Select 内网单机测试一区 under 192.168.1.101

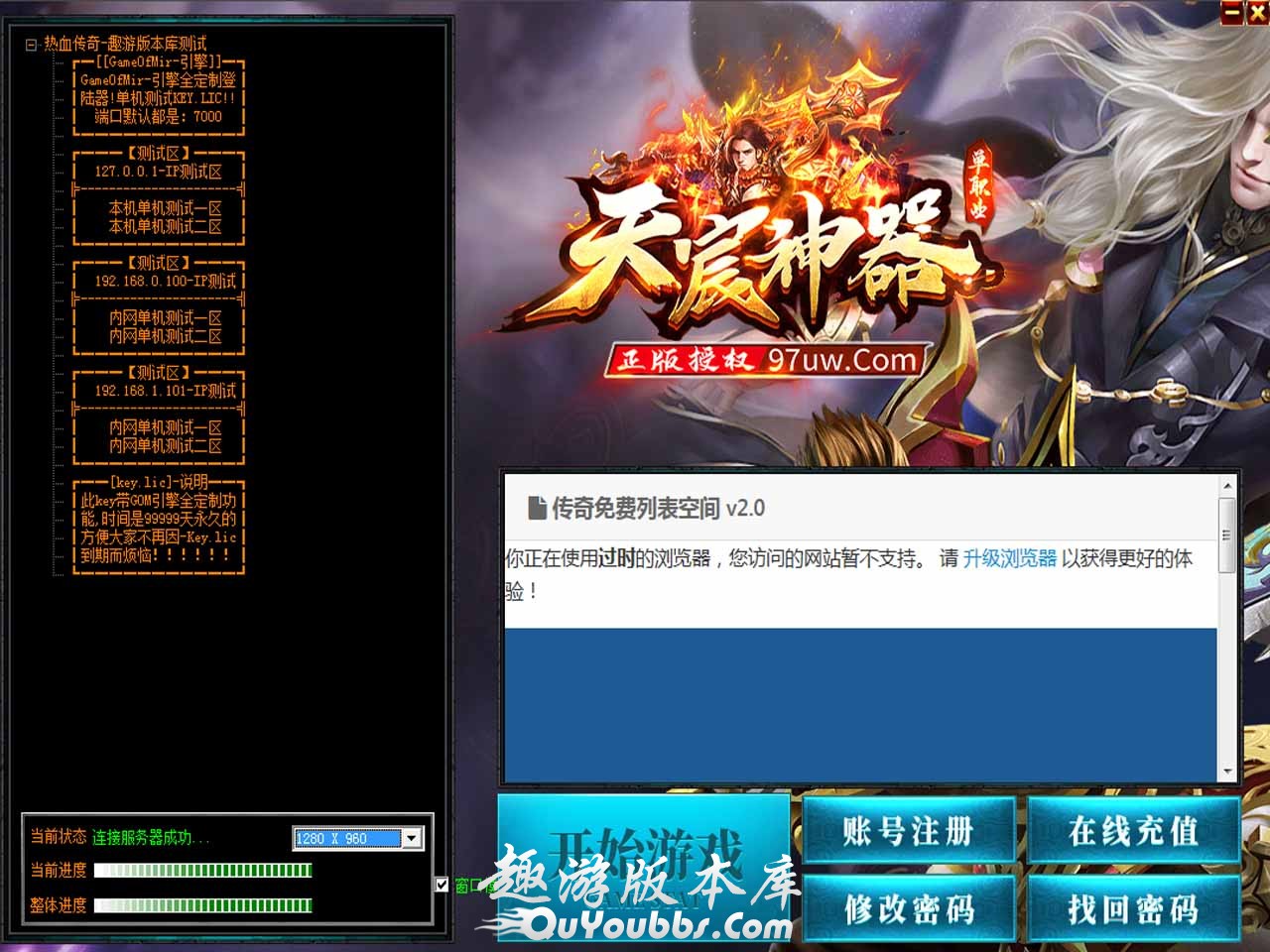pos(166,427)
